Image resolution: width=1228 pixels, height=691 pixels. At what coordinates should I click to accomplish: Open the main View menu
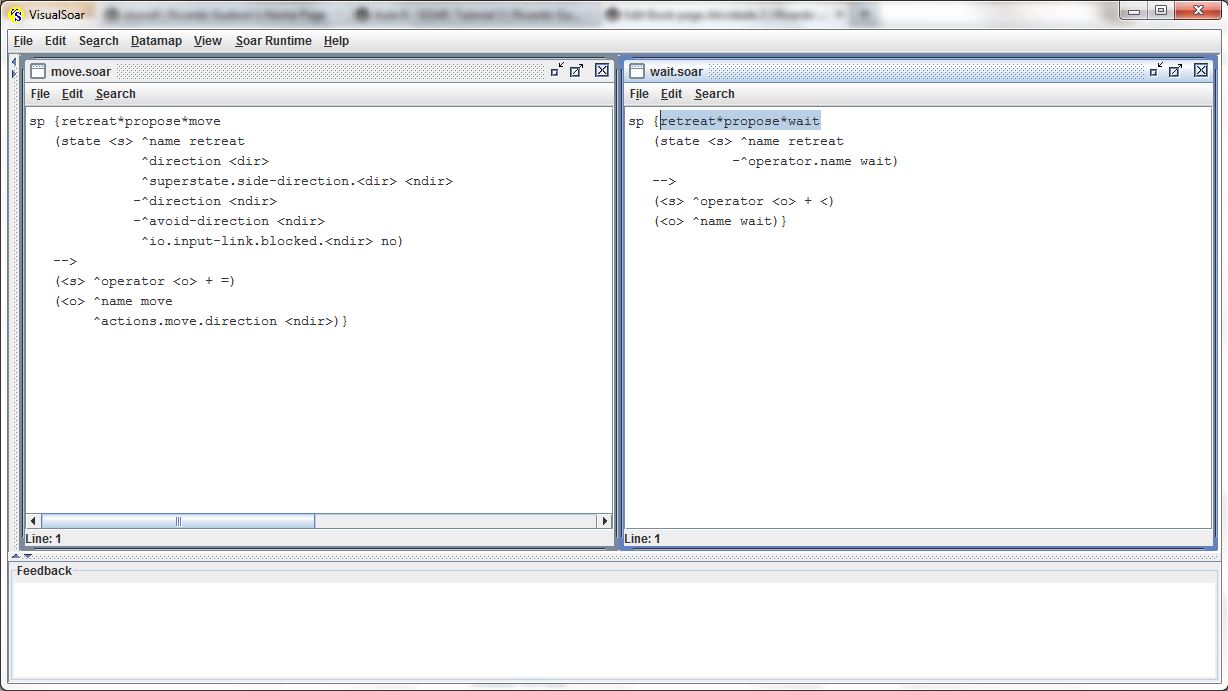click(207, 41)
